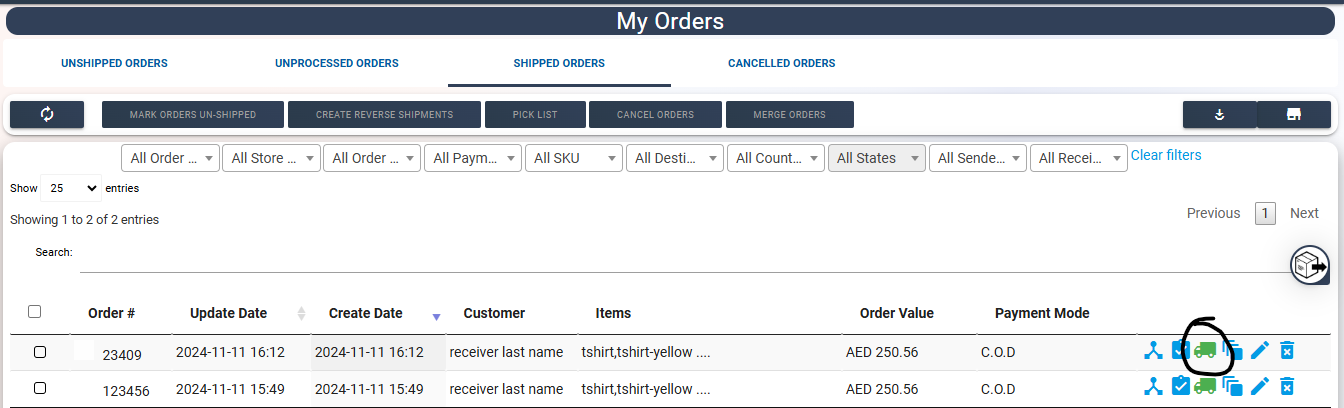
Task: Toggle the select-all orders checkbox
Action: (x=35, y=312)
